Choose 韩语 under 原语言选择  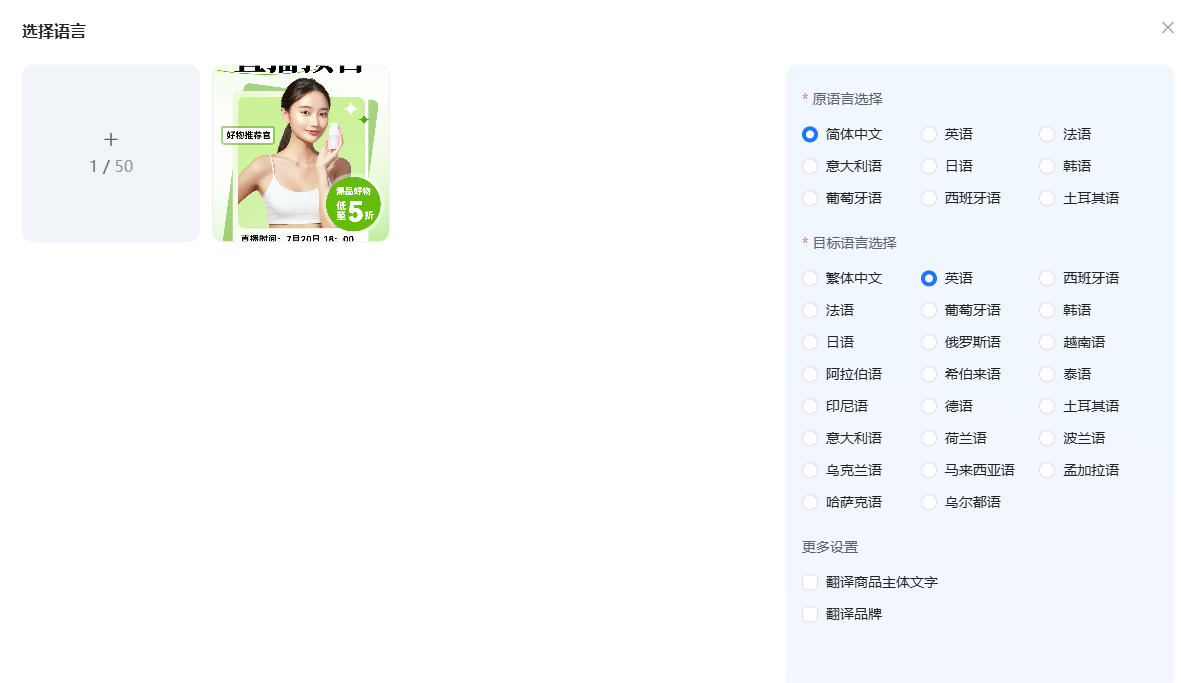click(x=1047, y=166)
